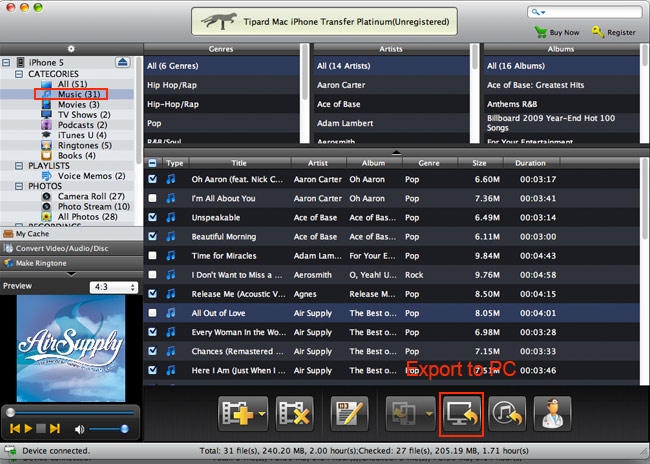Viewport: 650px width, 464px height.
Task: Collapse the genre browser with the up arrow
Action: (396, 153)
